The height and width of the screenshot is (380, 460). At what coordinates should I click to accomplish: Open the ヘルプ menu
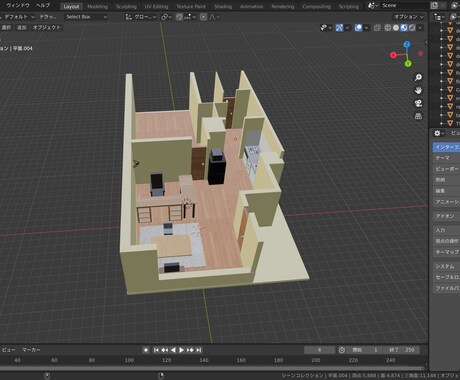(x=43, y=5)
